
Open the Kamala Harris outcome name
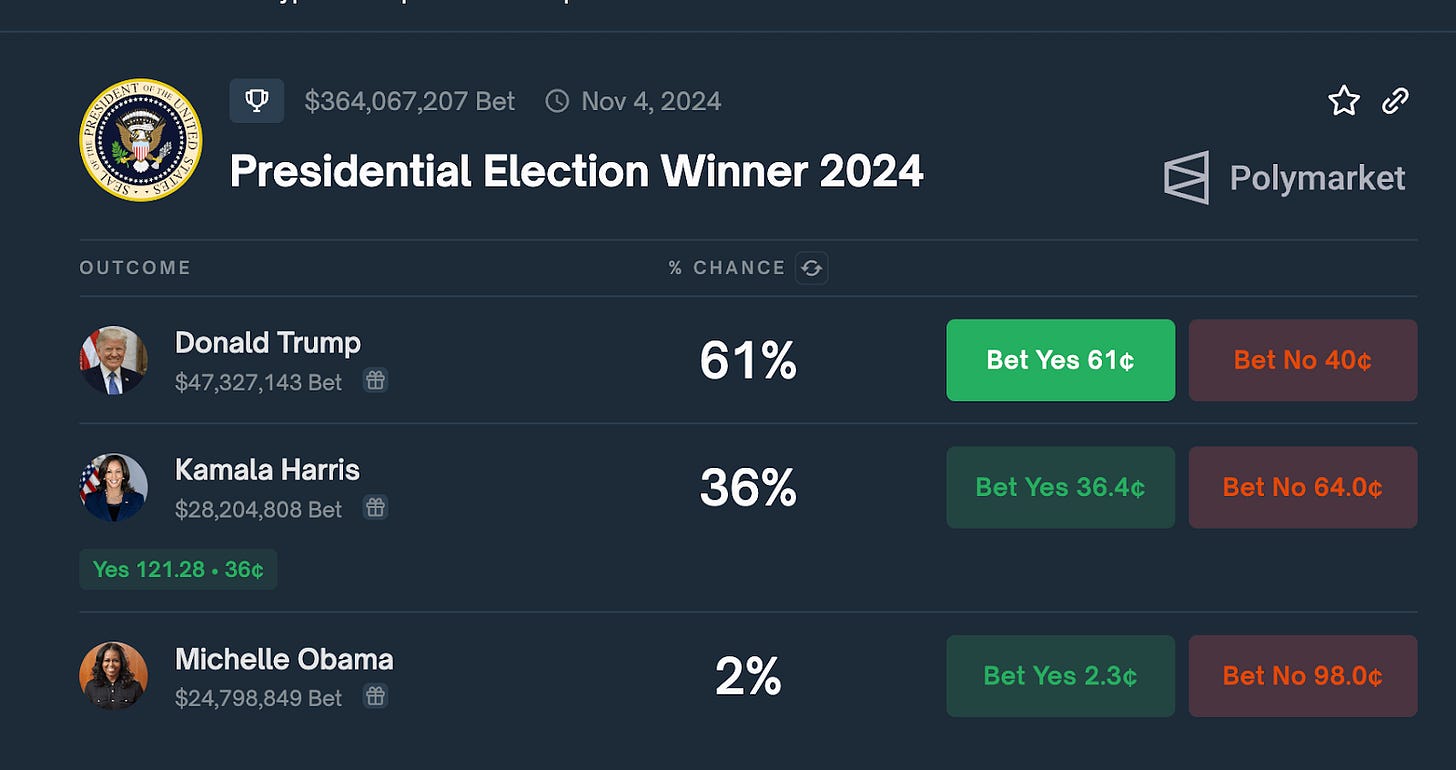[x=267, y=470]
